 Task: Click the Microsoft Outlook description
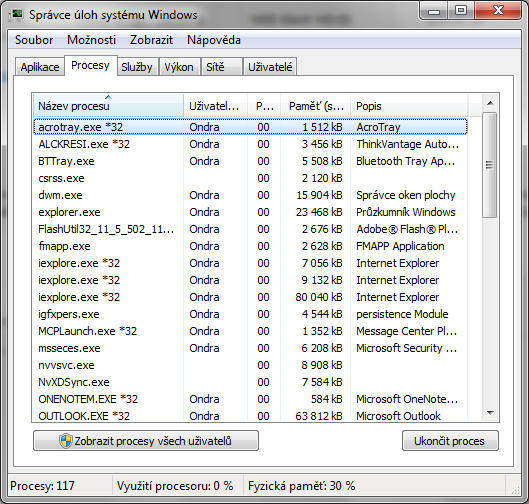(398, 416)
